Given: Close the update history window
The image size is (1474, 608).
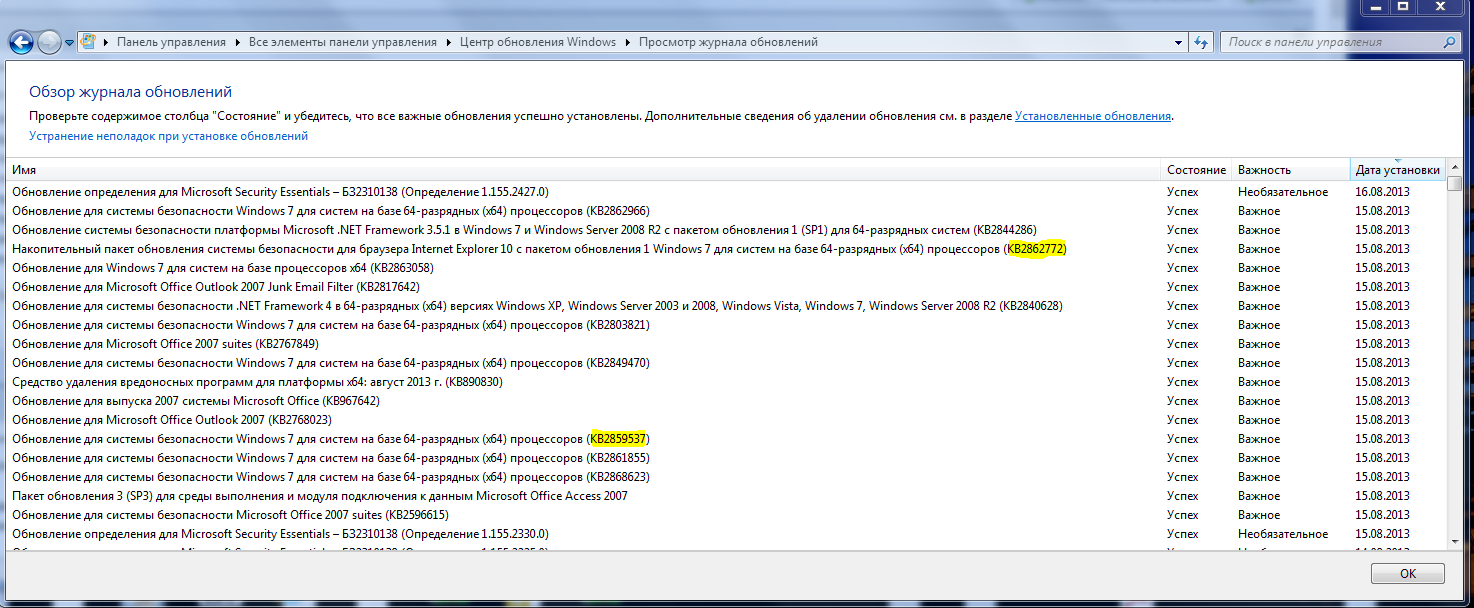Looking at the screenshot, I should point(1441,7).
